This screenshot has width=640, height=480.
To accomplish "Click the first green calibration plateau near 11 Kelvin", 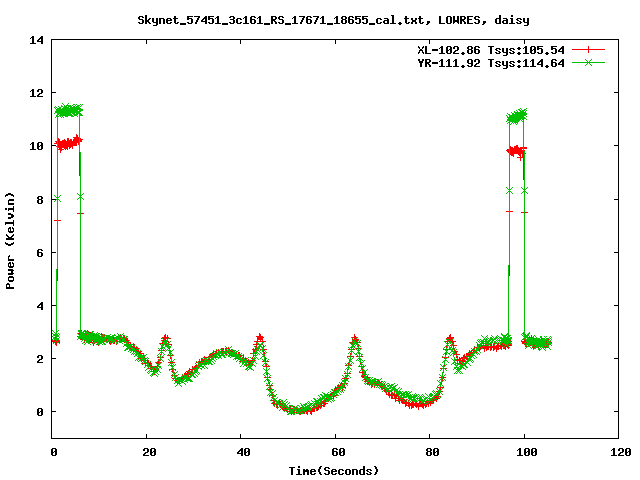I will (x=69, y=110).
